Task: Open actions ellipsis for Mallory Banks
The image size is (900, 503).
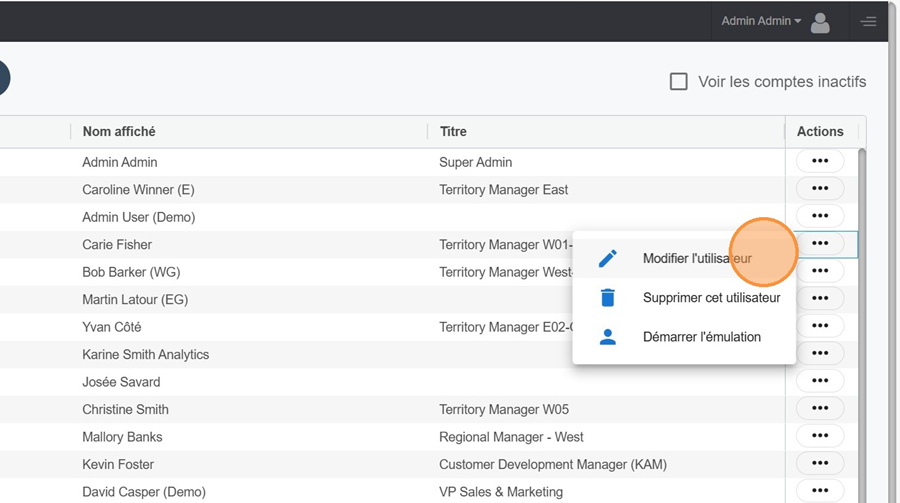Action: click(820, 436)
